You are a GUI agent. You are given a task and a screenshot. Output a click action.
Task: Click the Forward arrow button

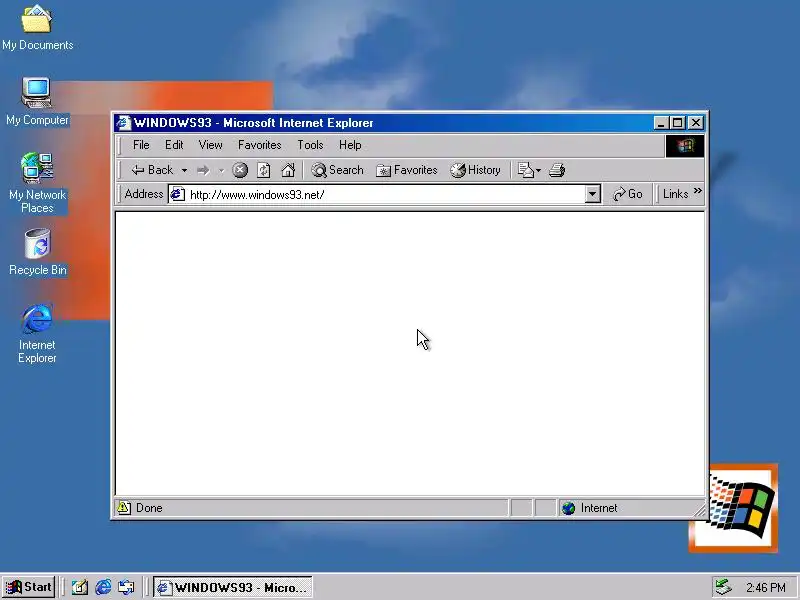pos(204,170)
